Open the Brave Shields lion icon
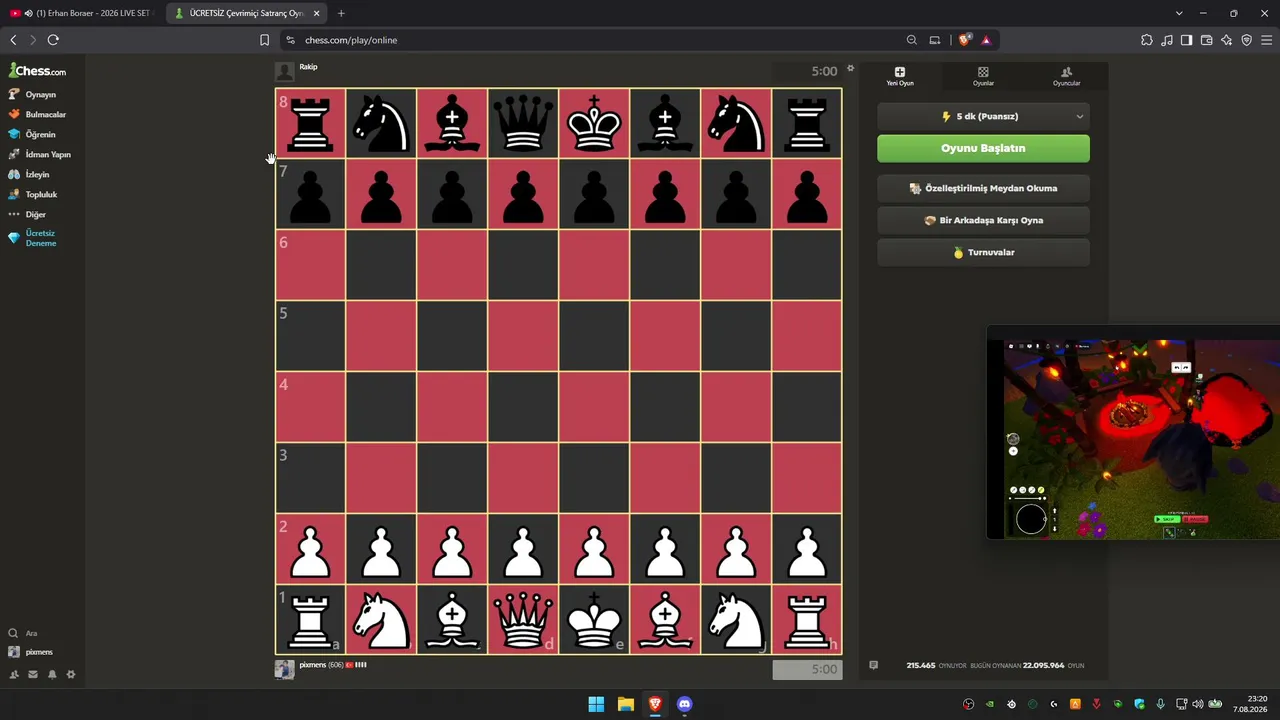The height and width of the screenshot is (720, 1280). (964, 40)
